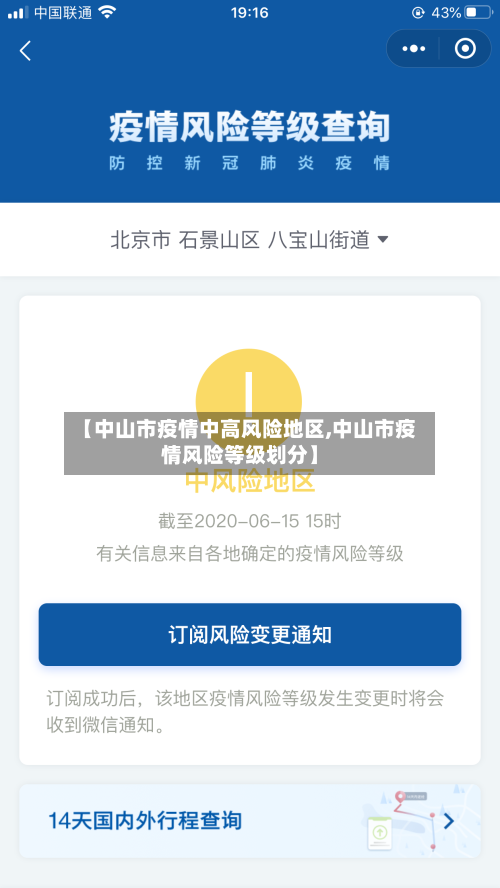
Task: Tap the 疫情风险等级查询 header title
Action: (250, 126)
